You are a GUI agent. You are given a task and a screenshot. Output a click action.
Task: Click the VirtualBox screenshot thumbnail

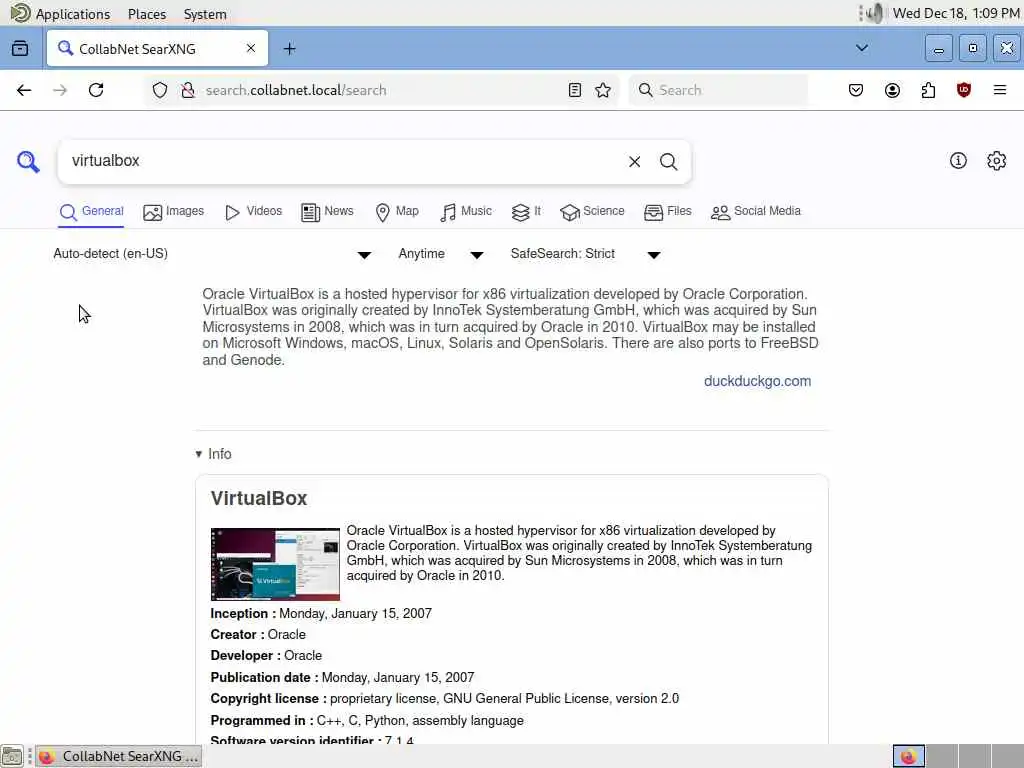(275, 564)
